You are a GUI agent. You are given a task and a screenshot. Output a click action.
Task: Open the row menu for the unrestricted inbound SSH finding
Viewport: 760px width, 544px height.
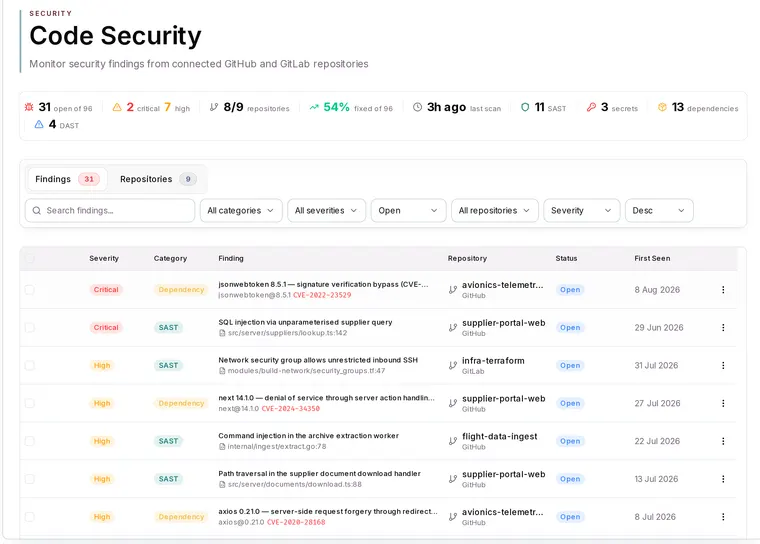pyautogui.click(x=723, y=365)
